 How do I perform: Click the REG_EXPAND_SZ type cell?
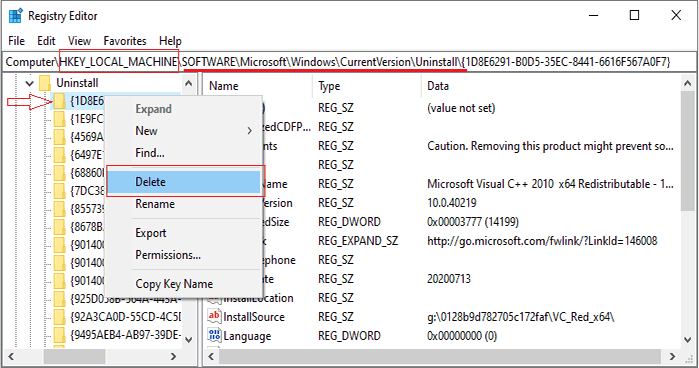click(x=358, y=241)
